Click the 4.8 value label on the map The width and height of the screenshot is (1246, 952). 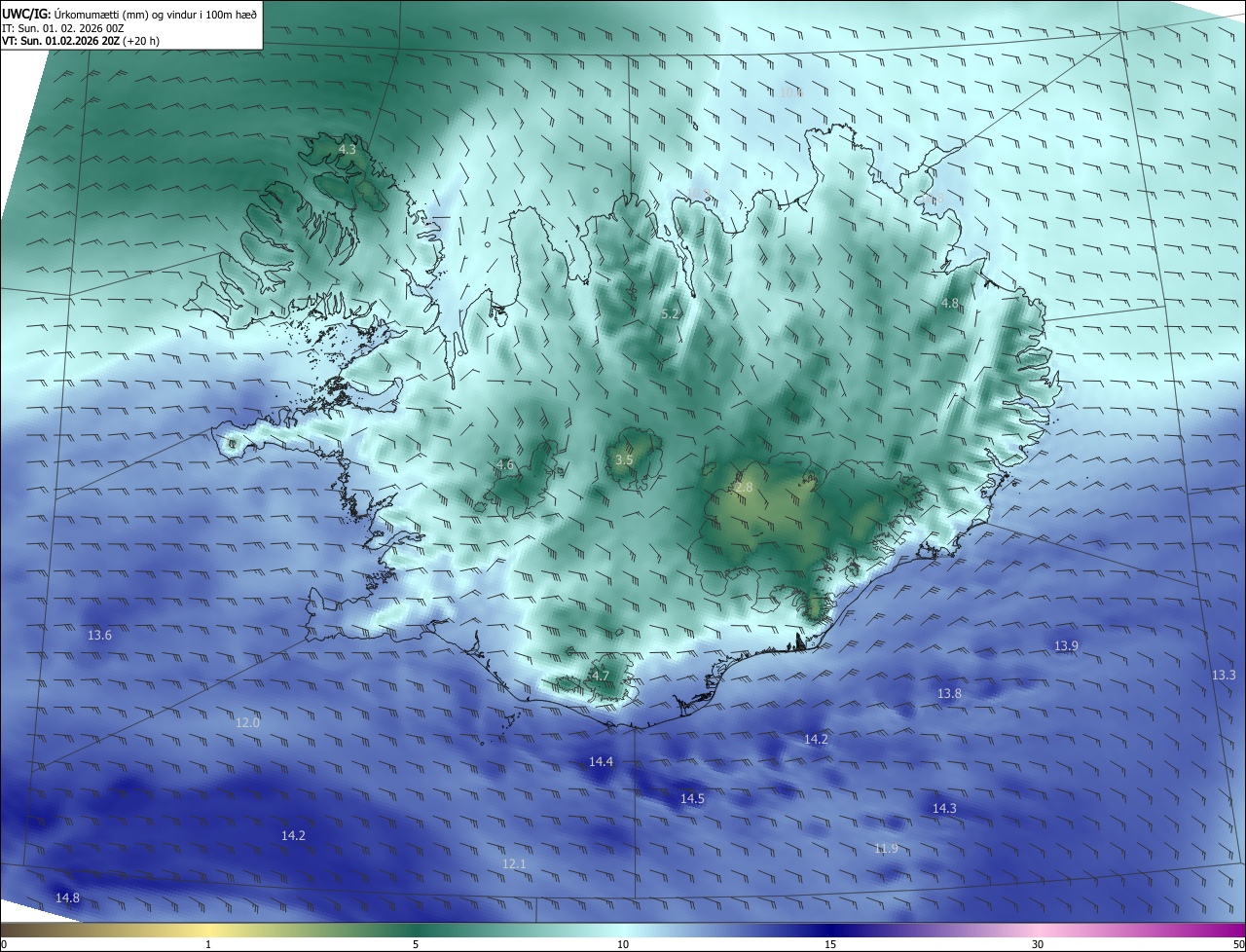pos(949,304)
